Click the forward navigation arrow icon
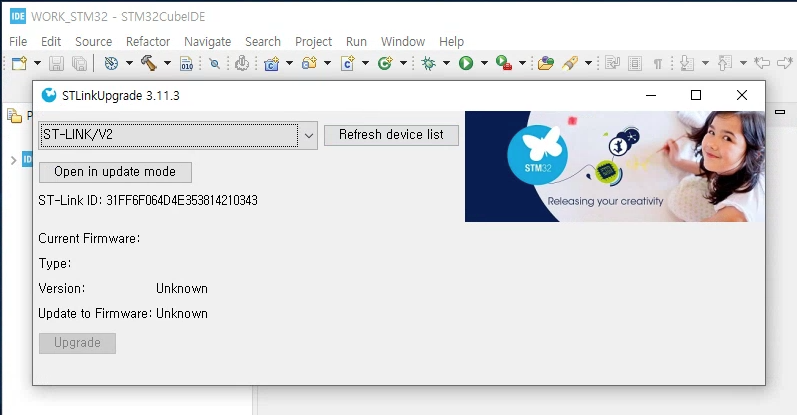Image resolution: width=797 pixels, height=415 pixels. click(x=785, y=63)
